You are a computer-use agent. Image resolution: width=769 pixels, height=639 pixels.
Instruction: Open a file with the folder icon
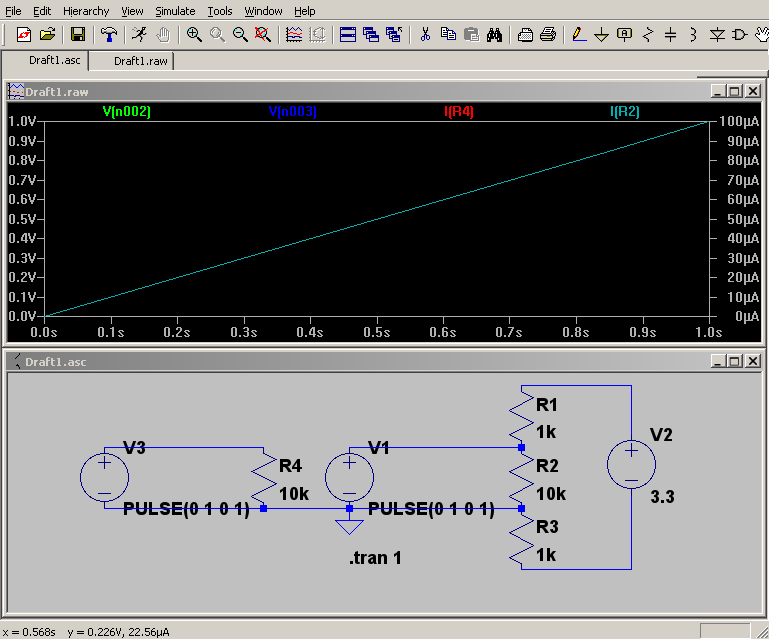click(x=47, y=34)
